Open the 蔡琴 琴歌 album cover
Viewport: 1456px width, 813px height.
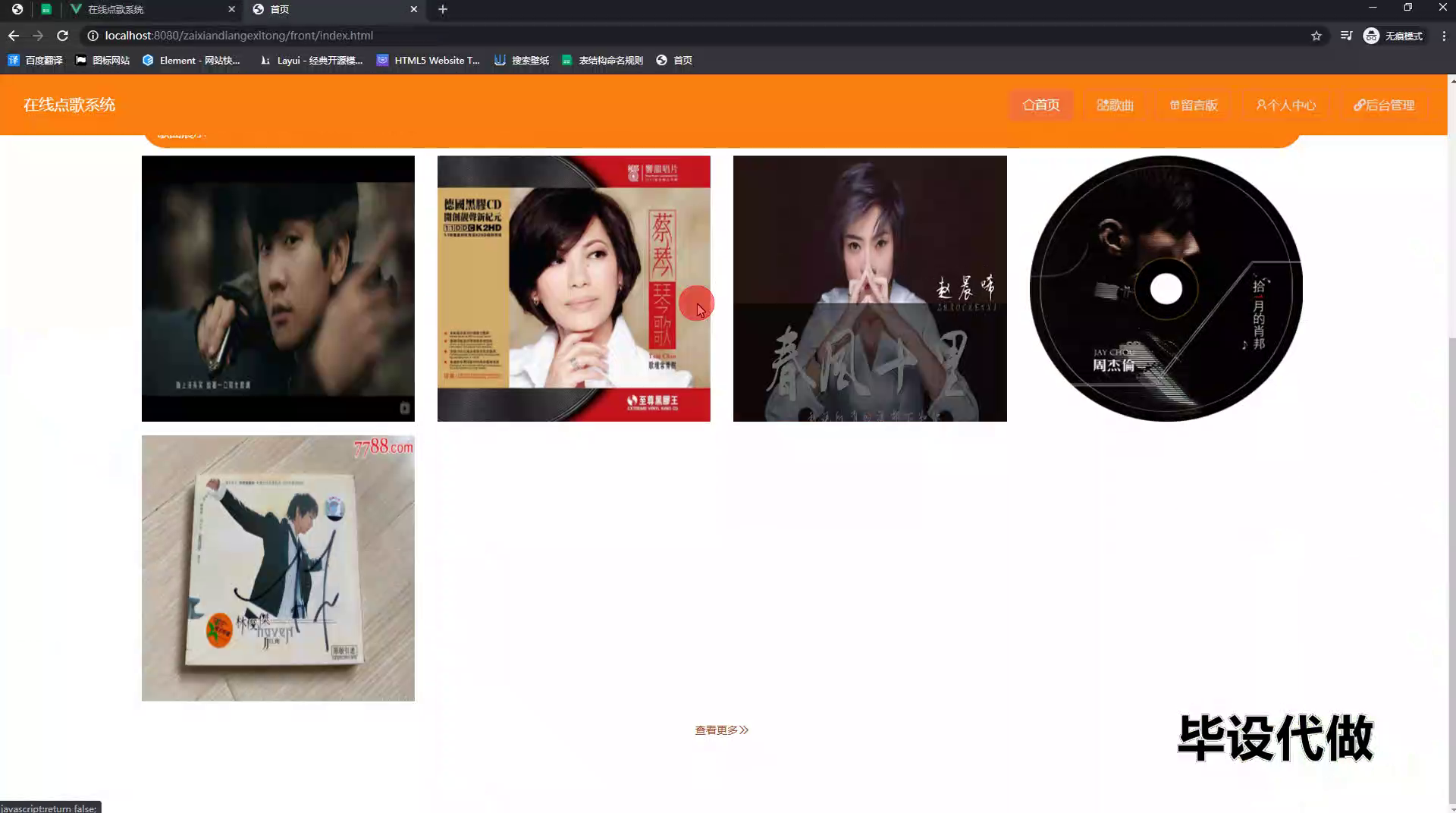pyautogui.click(x=574, y=288)
